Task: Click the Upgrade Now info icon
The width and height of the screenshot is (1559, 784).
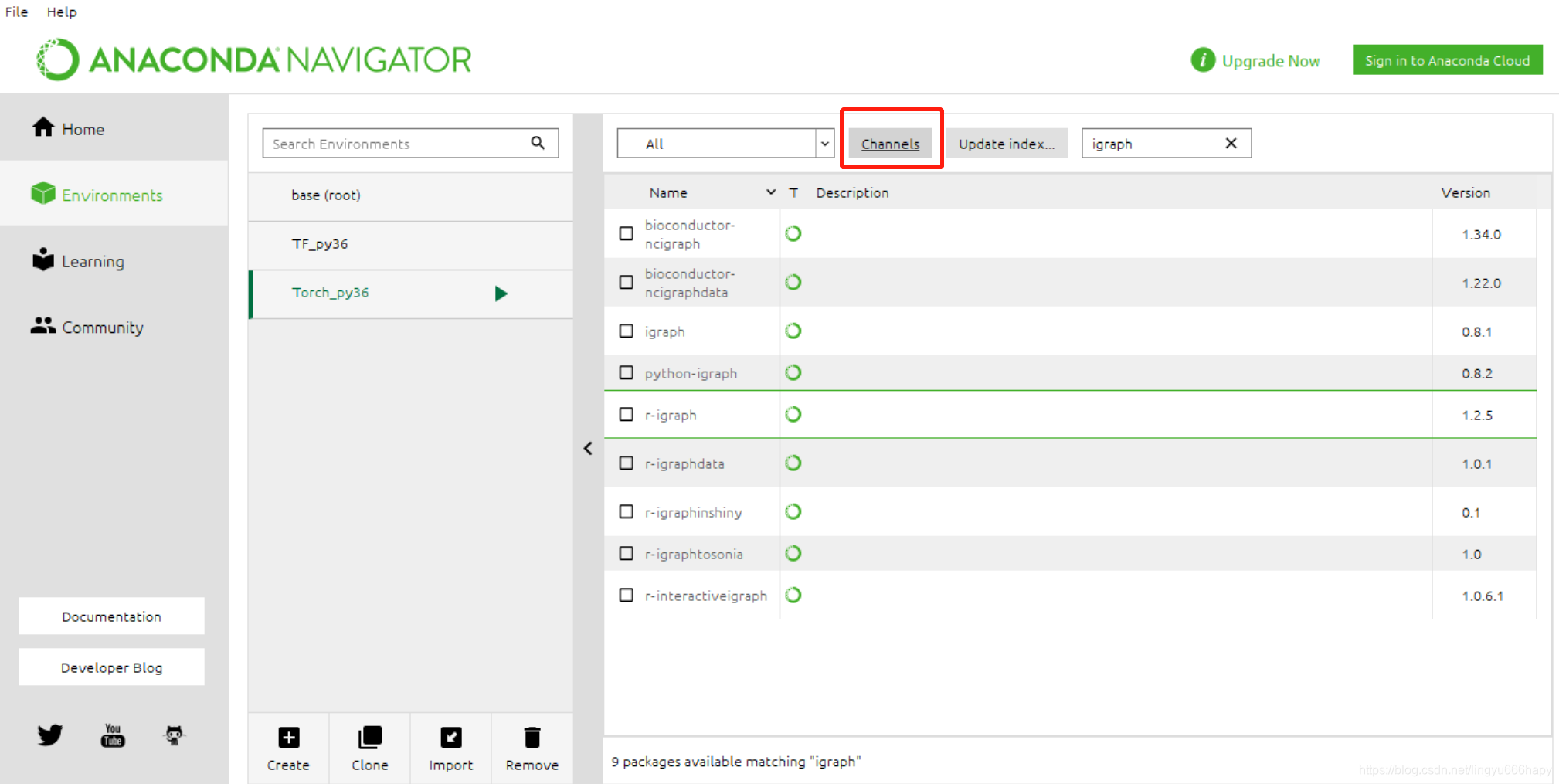Action: 1203,59
